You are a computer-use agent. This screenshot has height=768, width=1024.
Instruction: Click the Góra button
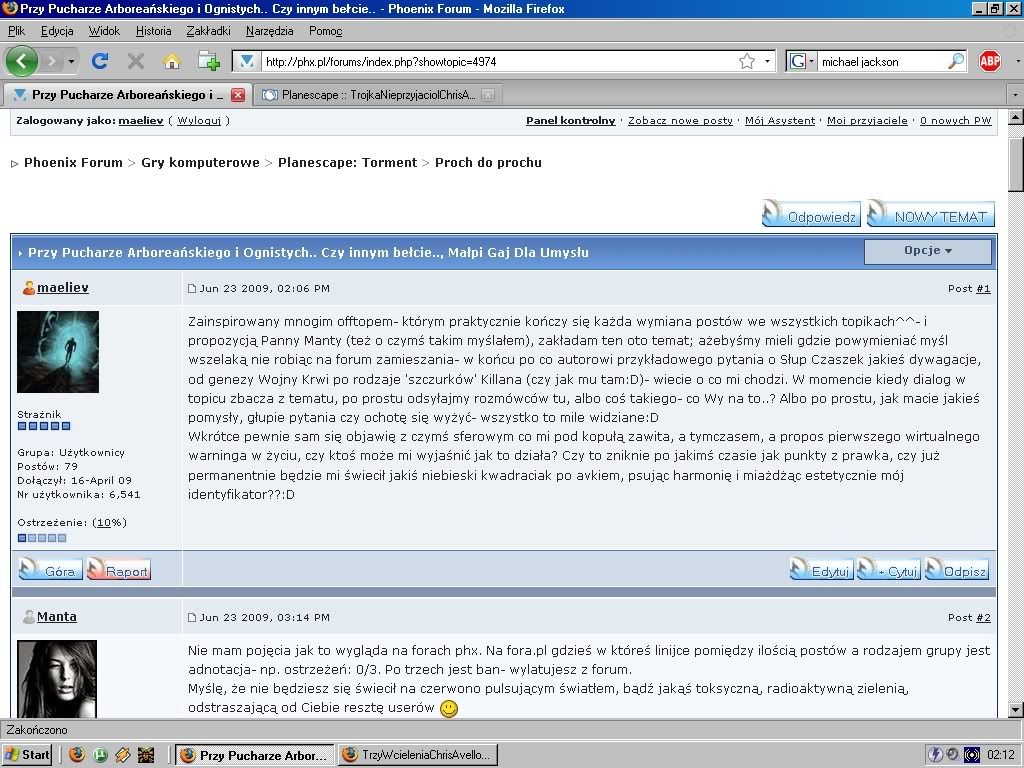pyautogui.click(x=50, y=570)
